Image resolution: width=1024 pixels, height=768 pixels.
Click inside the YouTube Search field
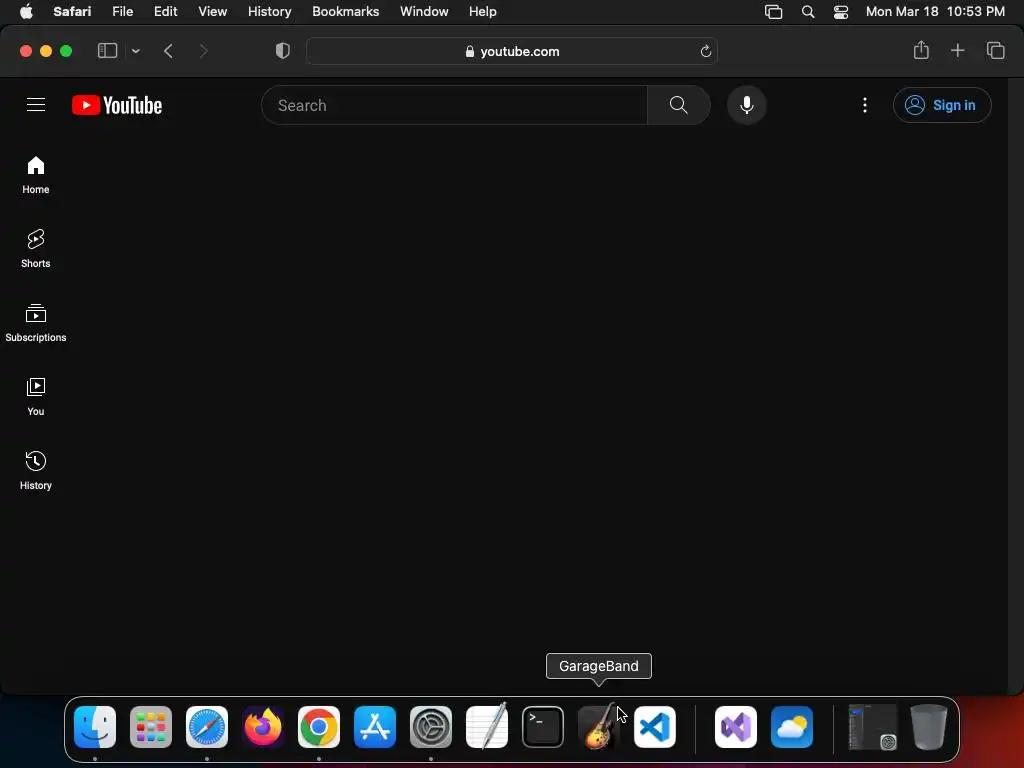455,105
